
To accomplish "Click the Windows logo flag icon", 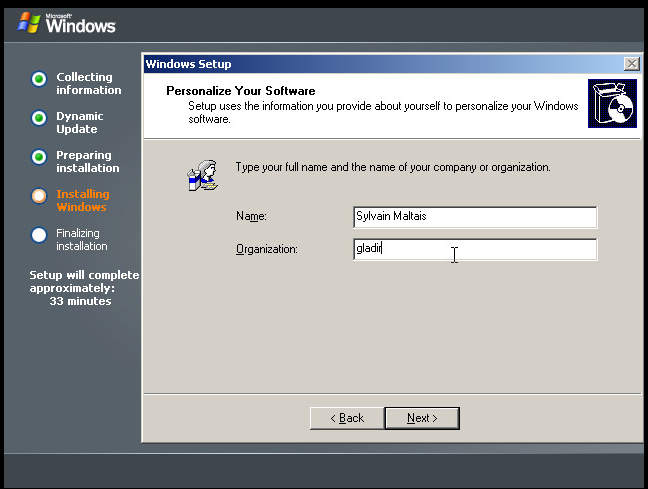I will pos(29,22).
